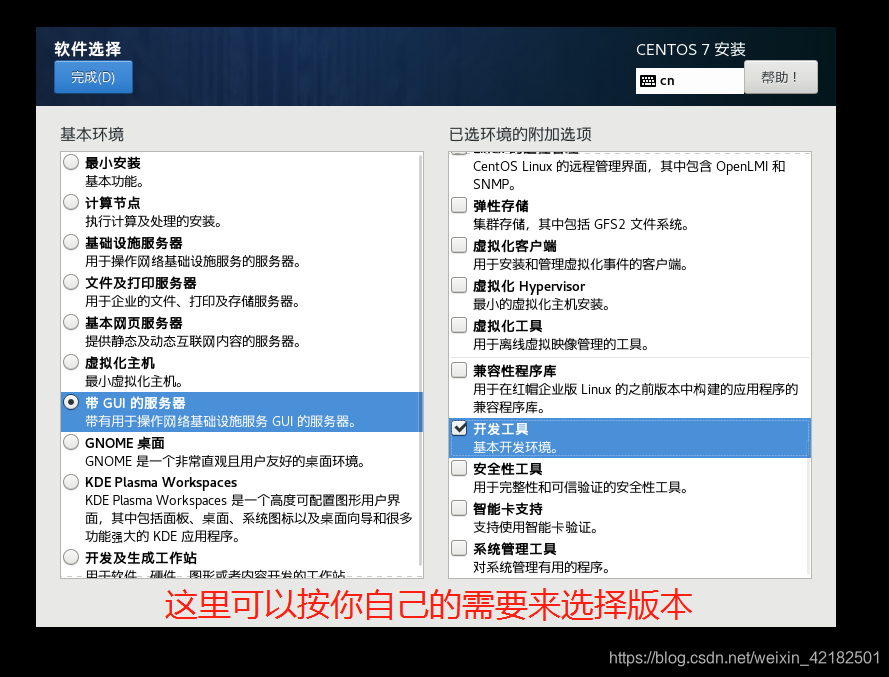
Task: Click the keyboard layout icon next to cn
Action: coord(648,81)
